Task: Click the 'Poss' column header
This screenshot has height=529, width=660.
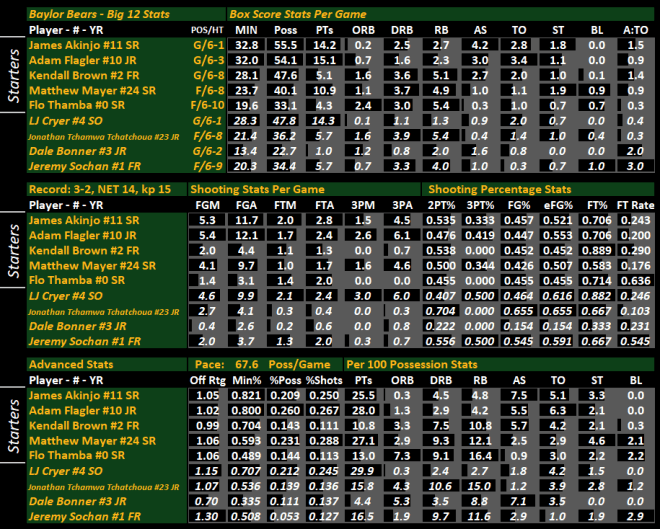Action: tap(285, 30)
